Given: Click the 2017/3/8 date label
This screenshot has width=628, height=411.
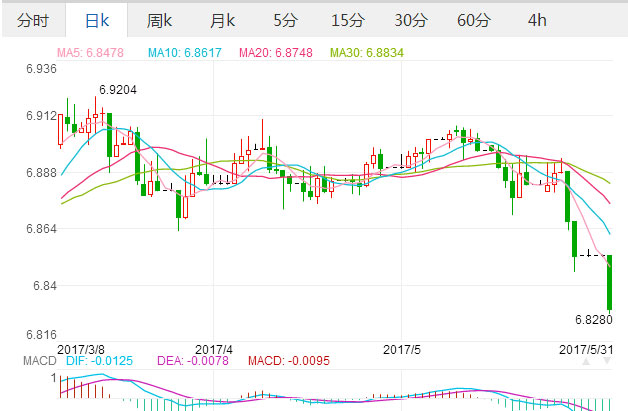Looking at the screenshot, I should (x=81, y=349).
